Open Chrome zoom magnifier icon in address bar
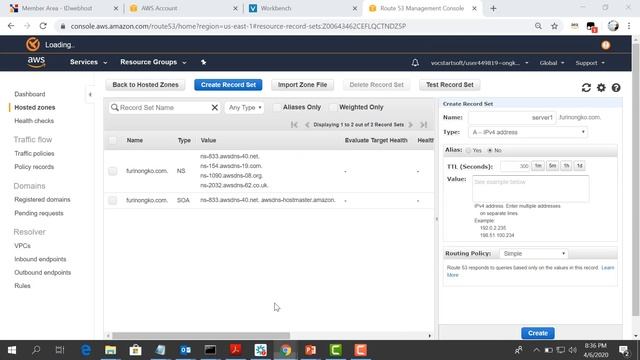The width and height of the screenshot is (640, 360). 538,26
